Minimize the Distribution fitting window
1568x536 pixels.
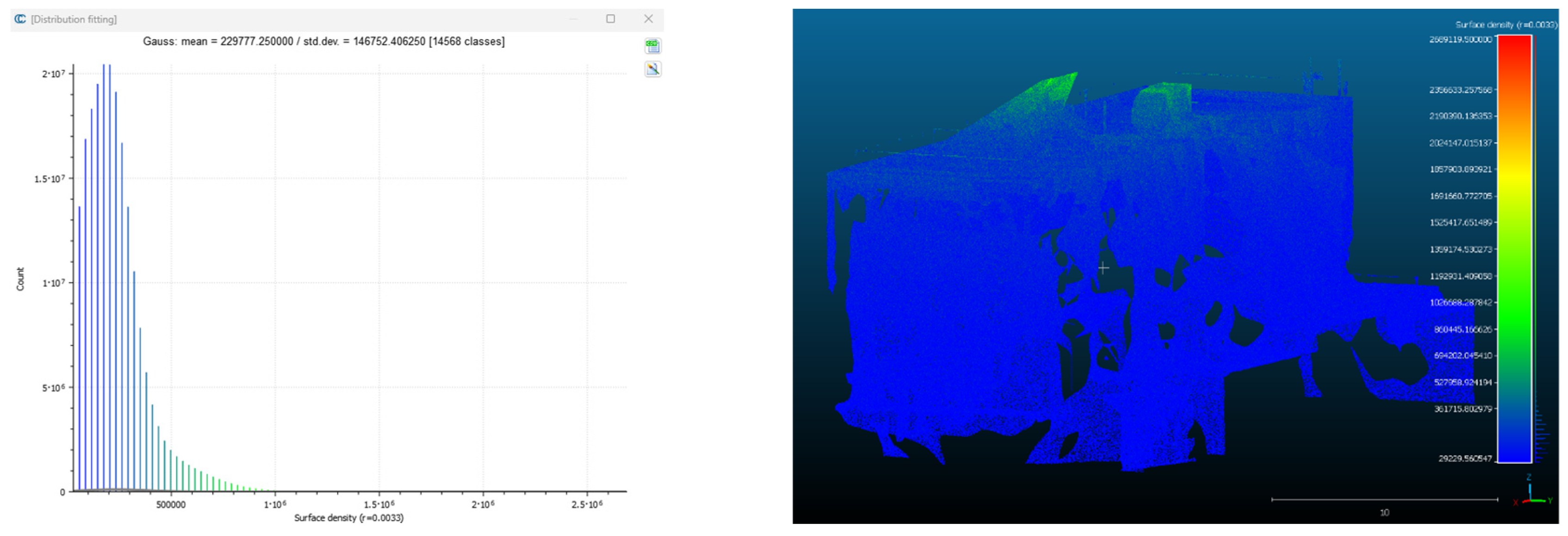point(573,19)
